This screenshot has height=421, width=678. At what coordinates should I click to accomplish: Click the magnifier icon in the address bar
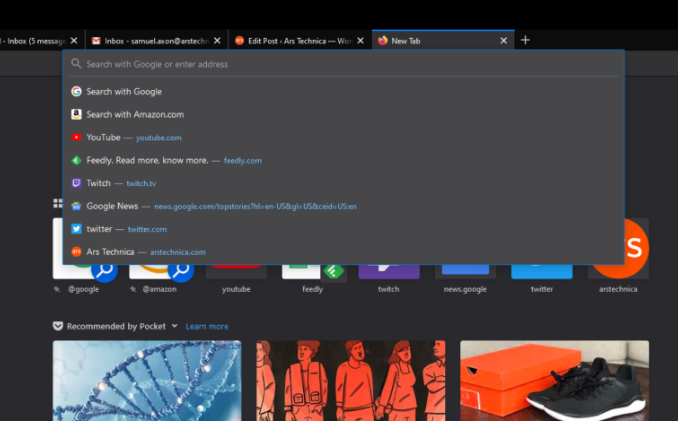click(x=76, y=64)
